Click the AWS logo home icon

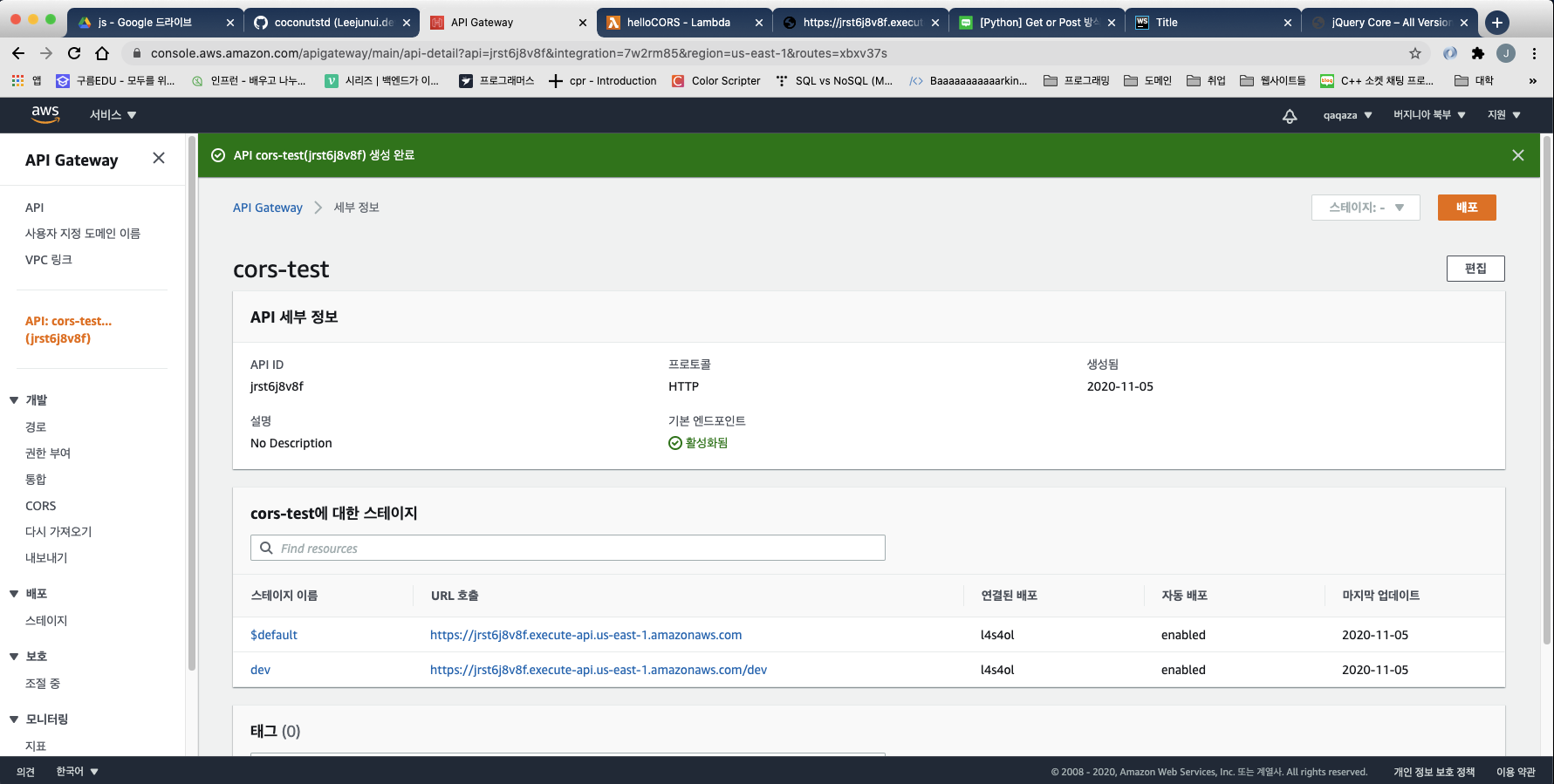click(x=45, y=114)
